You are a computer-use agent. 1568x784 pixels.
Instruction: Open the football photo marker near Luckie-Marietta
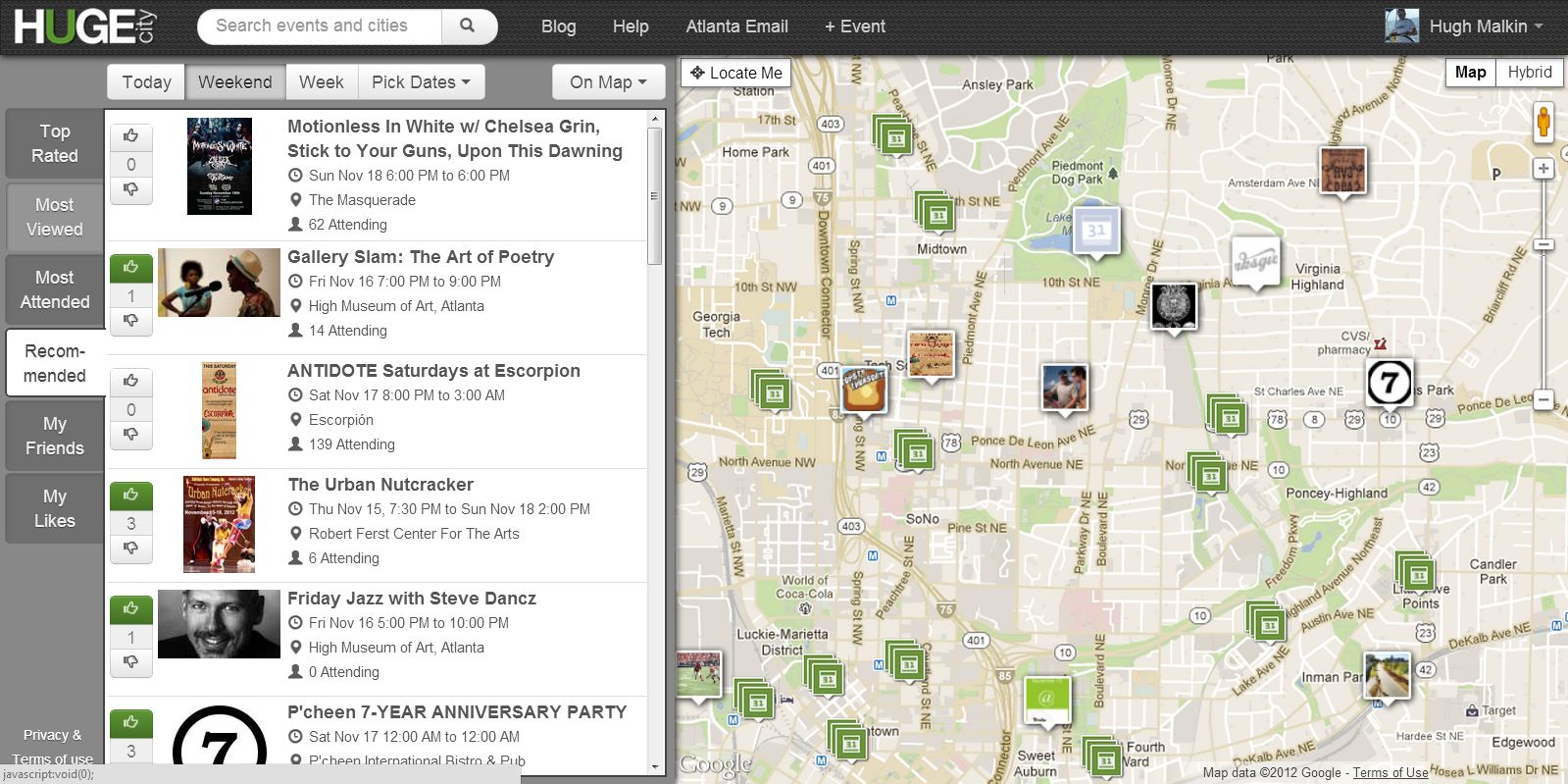tap(698, 675)
